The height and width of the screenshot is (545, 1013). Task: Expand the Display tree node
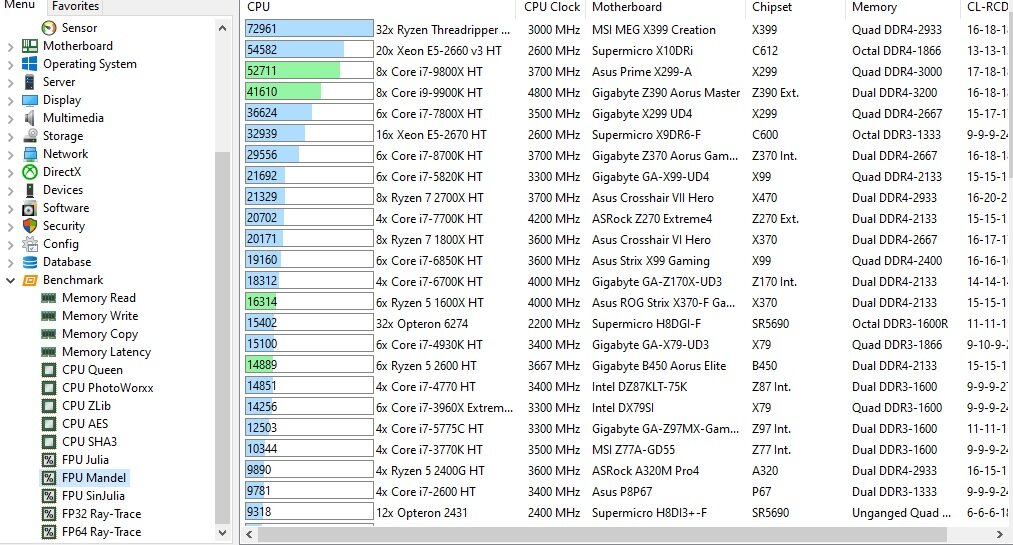tap(10, 101)
